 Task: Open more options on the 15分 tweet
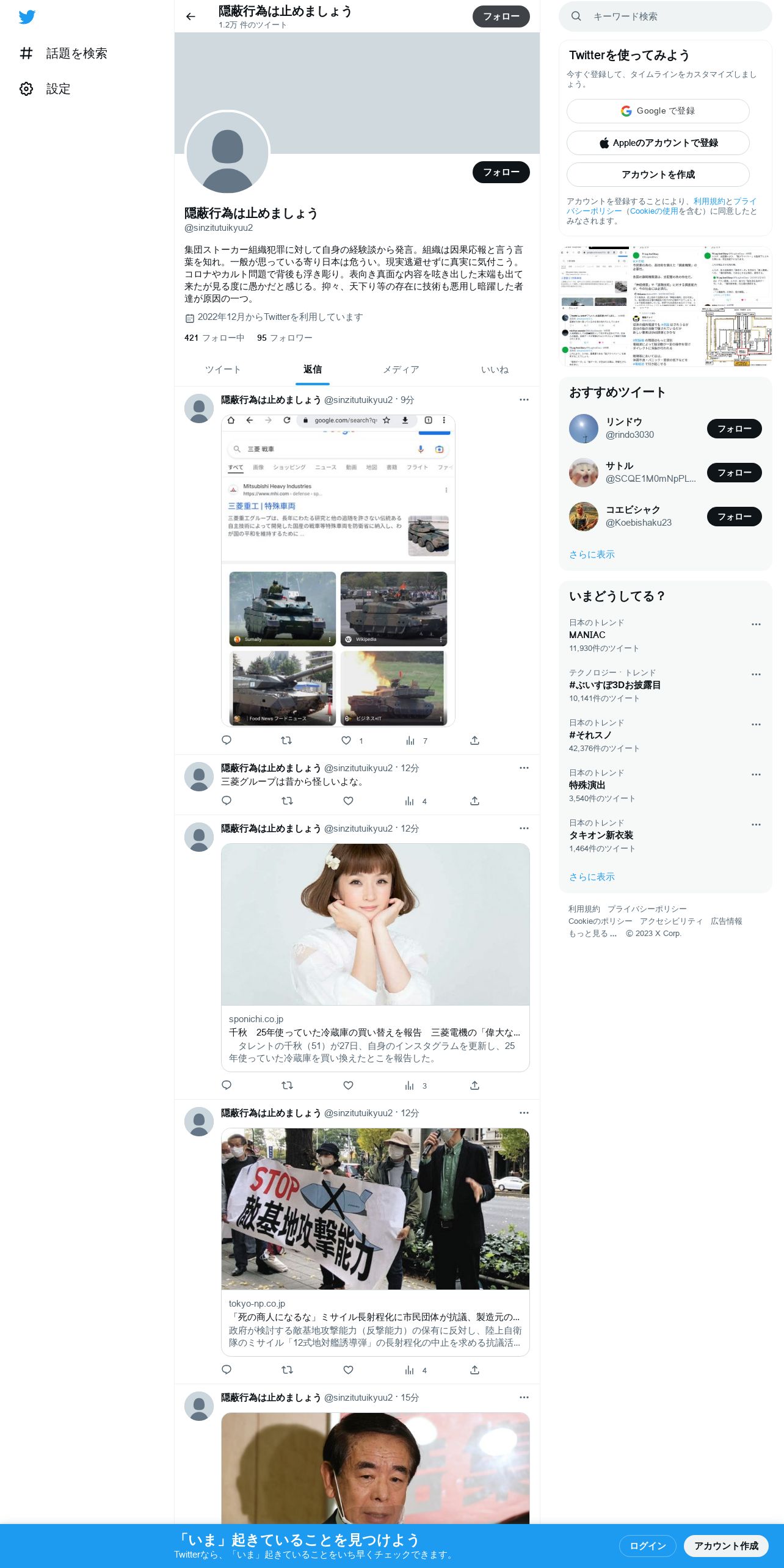pos(524,1397)
